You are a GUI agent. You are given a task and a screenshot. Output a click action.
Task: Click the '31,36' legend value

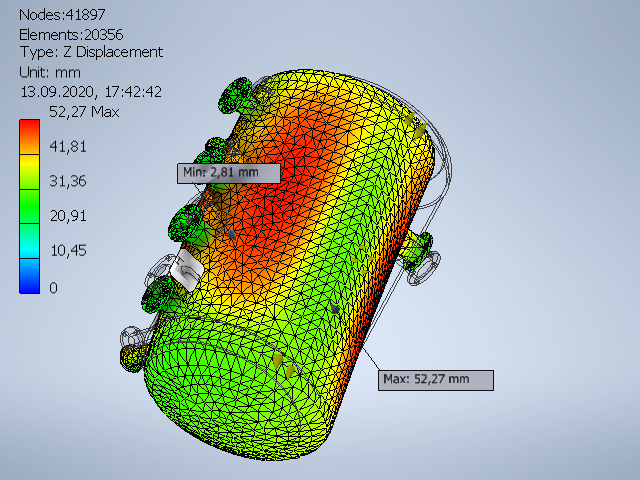pos(68,181)
